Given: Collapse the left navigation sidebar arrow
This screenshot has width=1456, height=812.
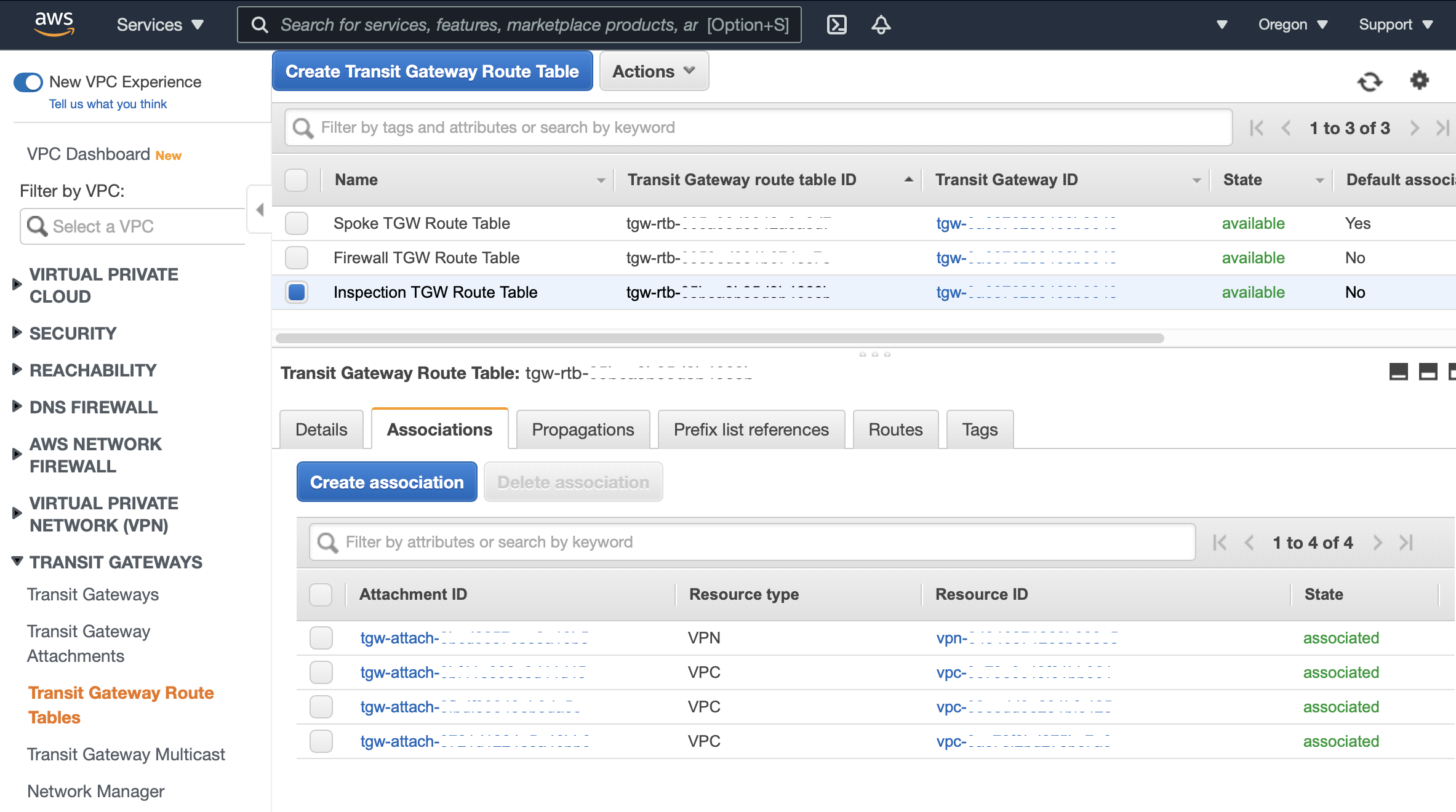Looking at the screenshot, I should click(x=260, y=210).
